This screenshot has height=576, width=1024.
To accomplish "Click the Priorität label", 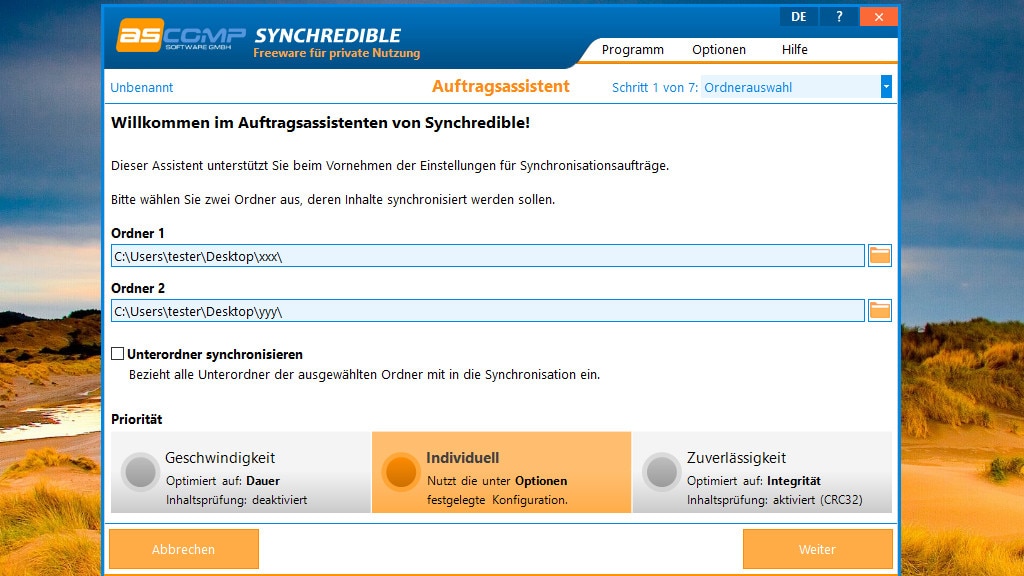I will coord(136,419).
